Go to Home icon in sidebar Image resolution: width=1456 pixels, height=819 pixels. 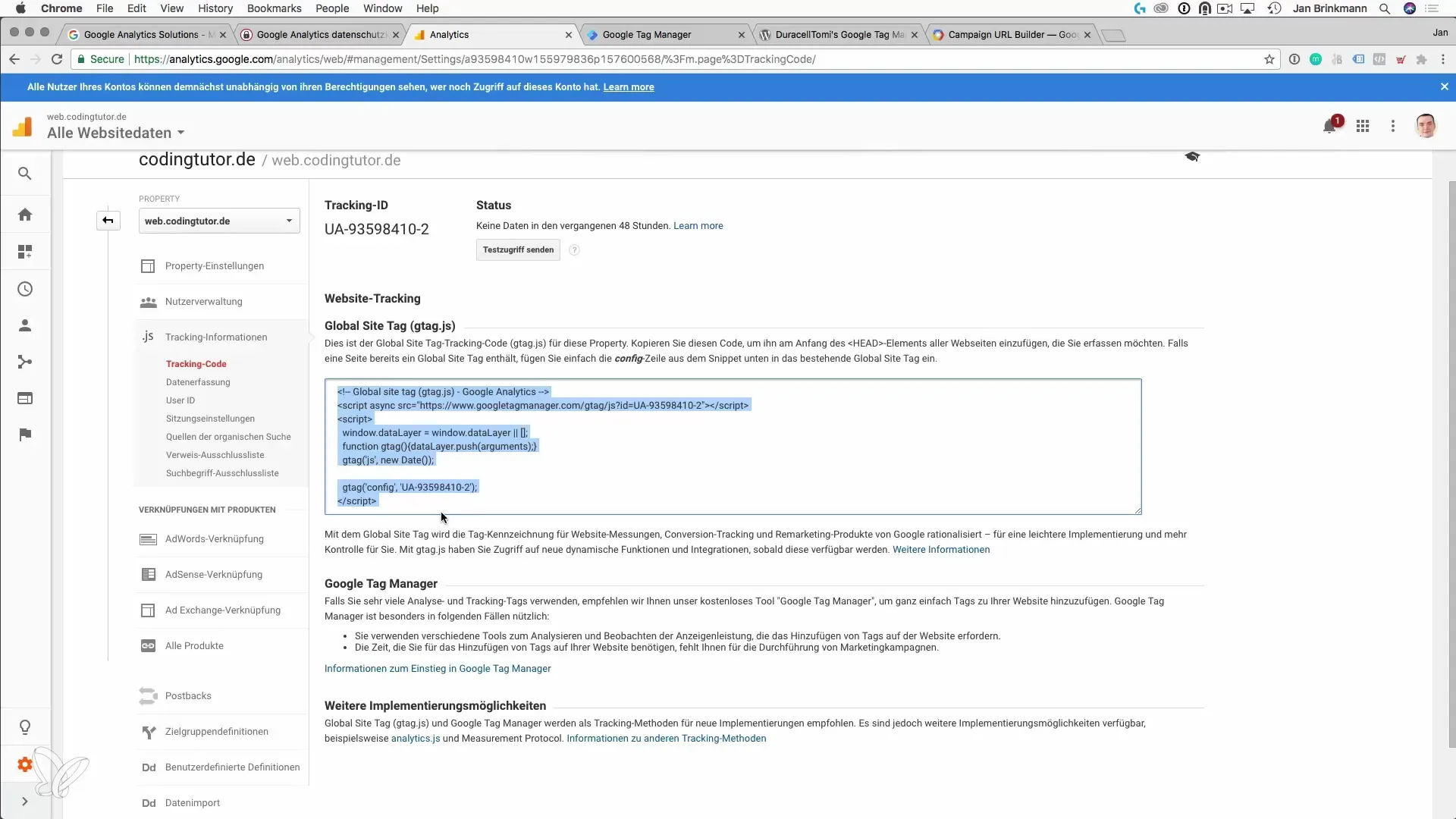tap(25, 215)
